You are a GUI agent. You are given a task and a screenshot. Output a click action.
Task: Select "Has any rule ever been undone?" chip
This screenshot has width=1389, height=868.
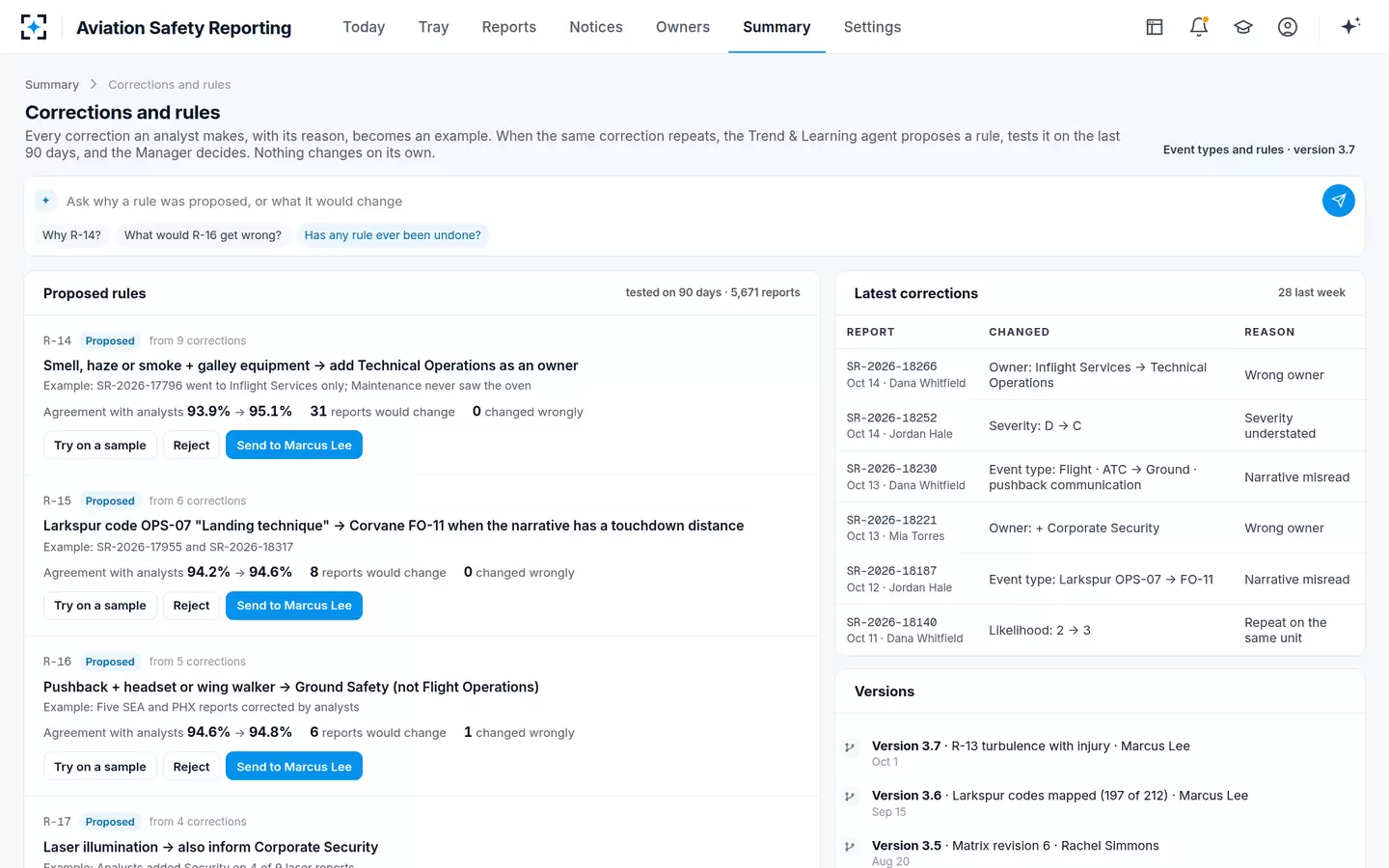[393, 235]
